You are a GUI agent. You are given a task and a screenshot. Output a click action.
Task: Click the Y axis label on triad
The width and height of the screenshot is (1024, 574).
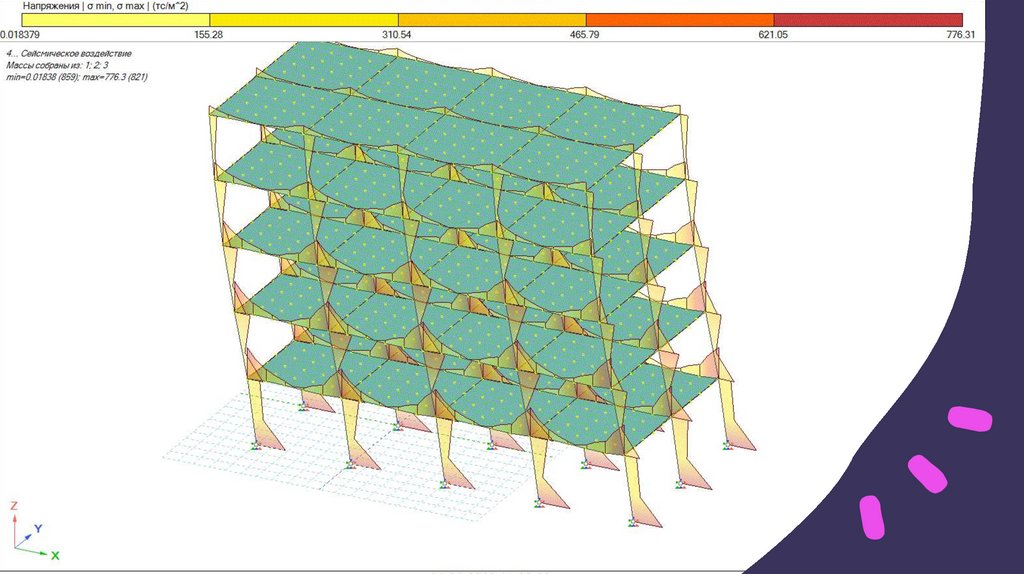click(x=39, y=528)
